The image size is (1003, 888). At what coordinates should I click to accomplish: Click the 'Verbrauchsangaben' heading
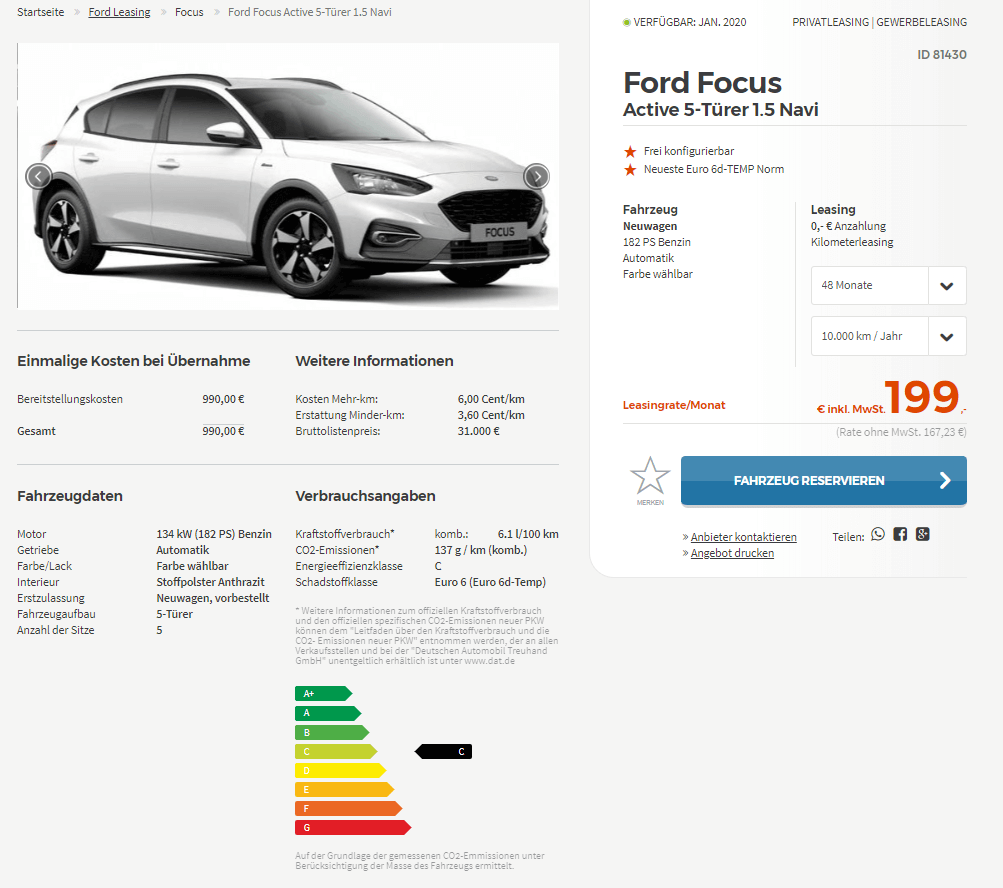[x=365, y=496]
